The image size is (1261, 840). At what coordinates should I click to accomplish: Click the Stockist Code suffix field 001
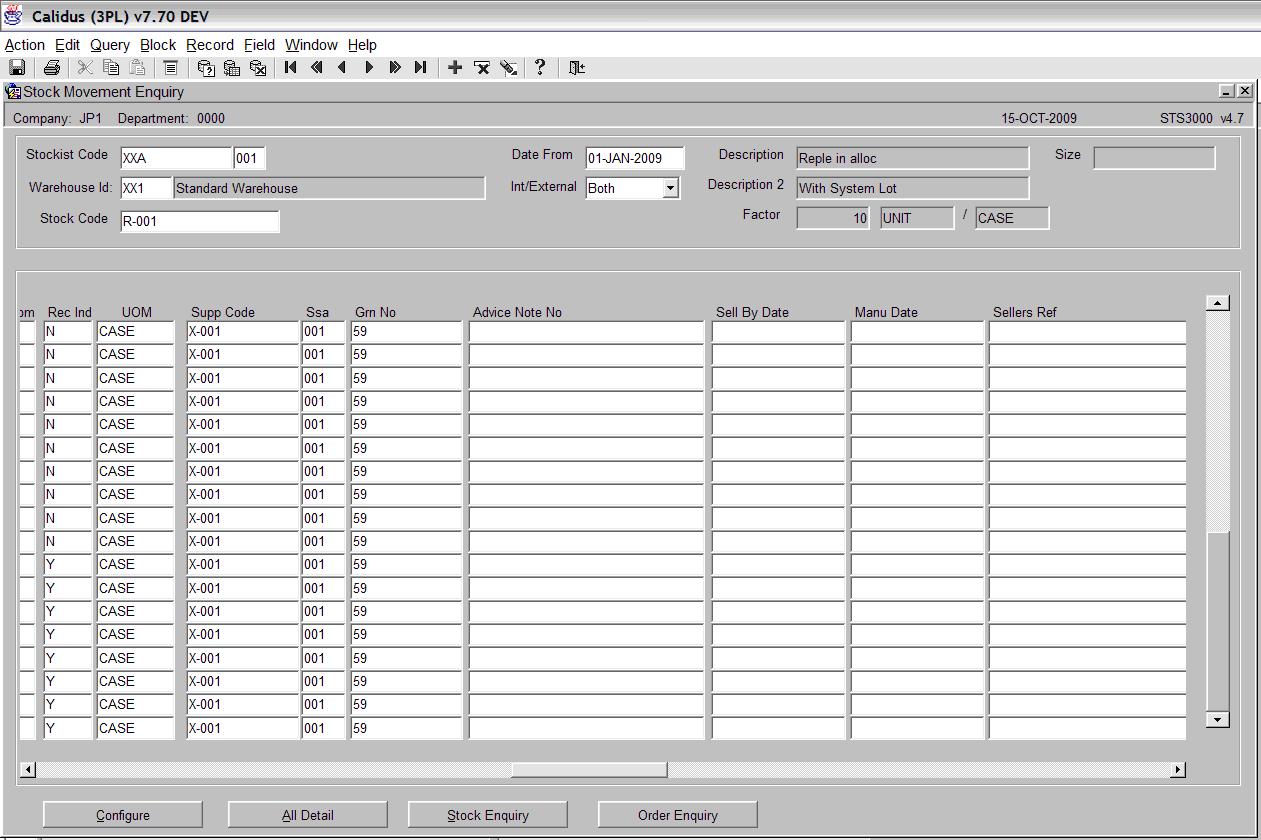250,158
